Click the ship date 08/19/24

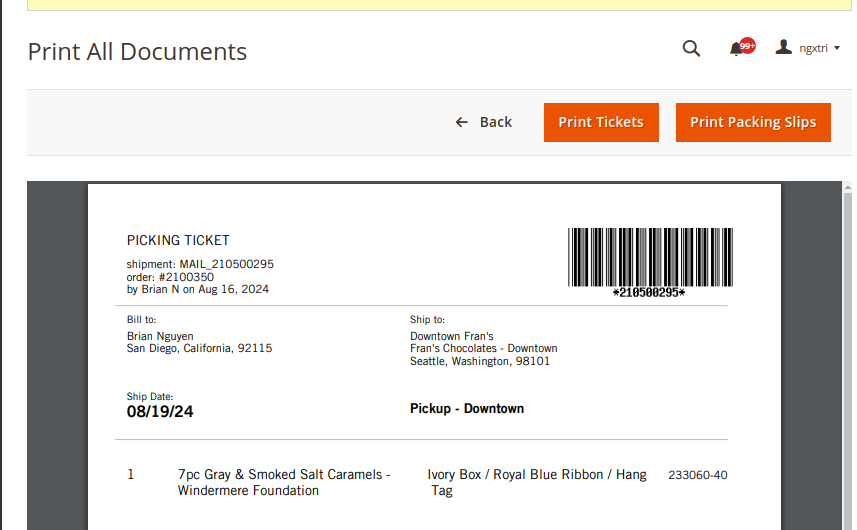pos(160,411)
